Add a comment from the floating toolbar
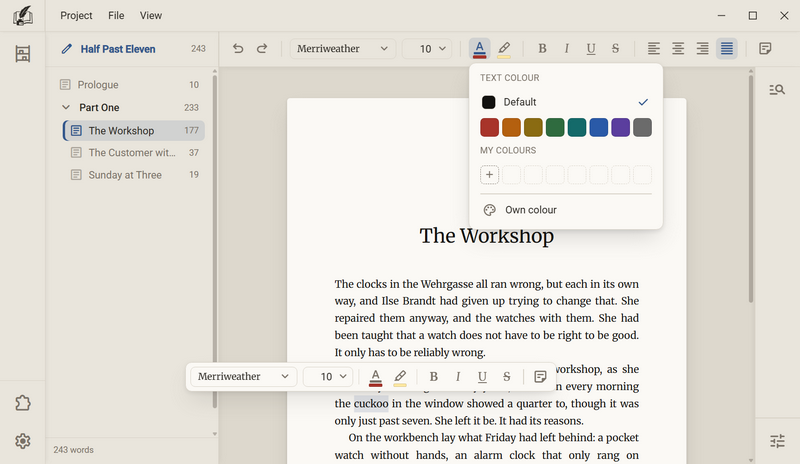This screenshot has width=800, height=464. (540, 377)
